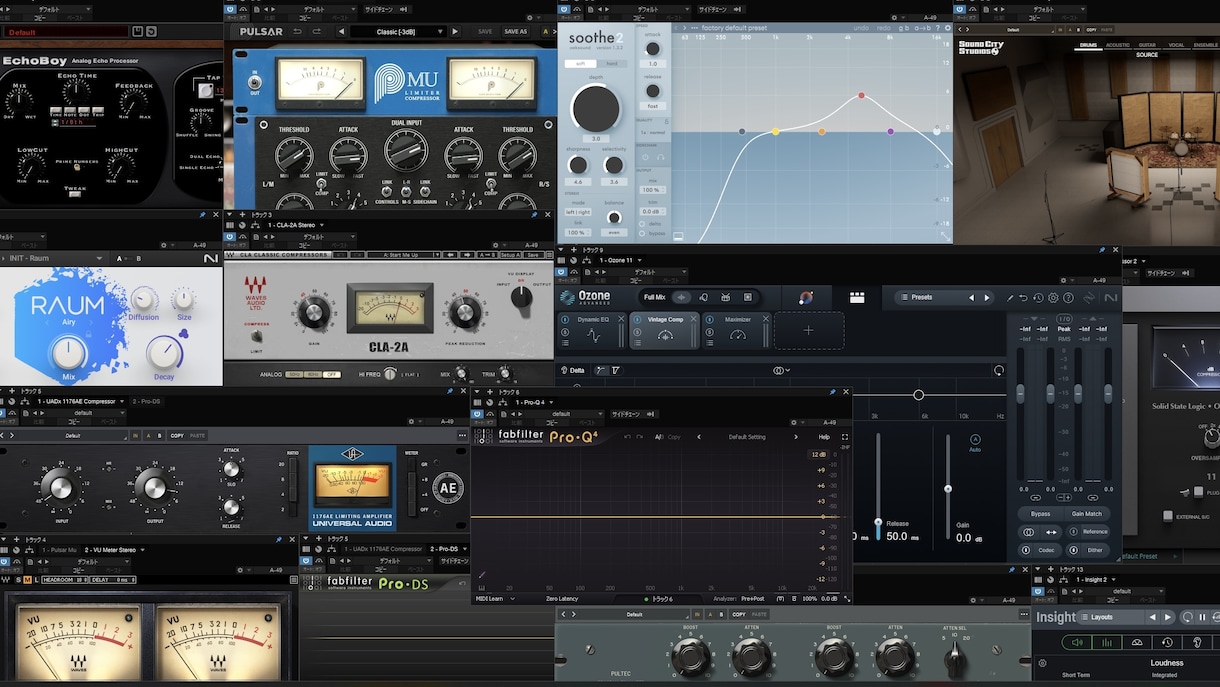The image size is (1220, 687).
Task: Switch to DRUMS tab in Sound City
Action: click(x=1088, y=45)
